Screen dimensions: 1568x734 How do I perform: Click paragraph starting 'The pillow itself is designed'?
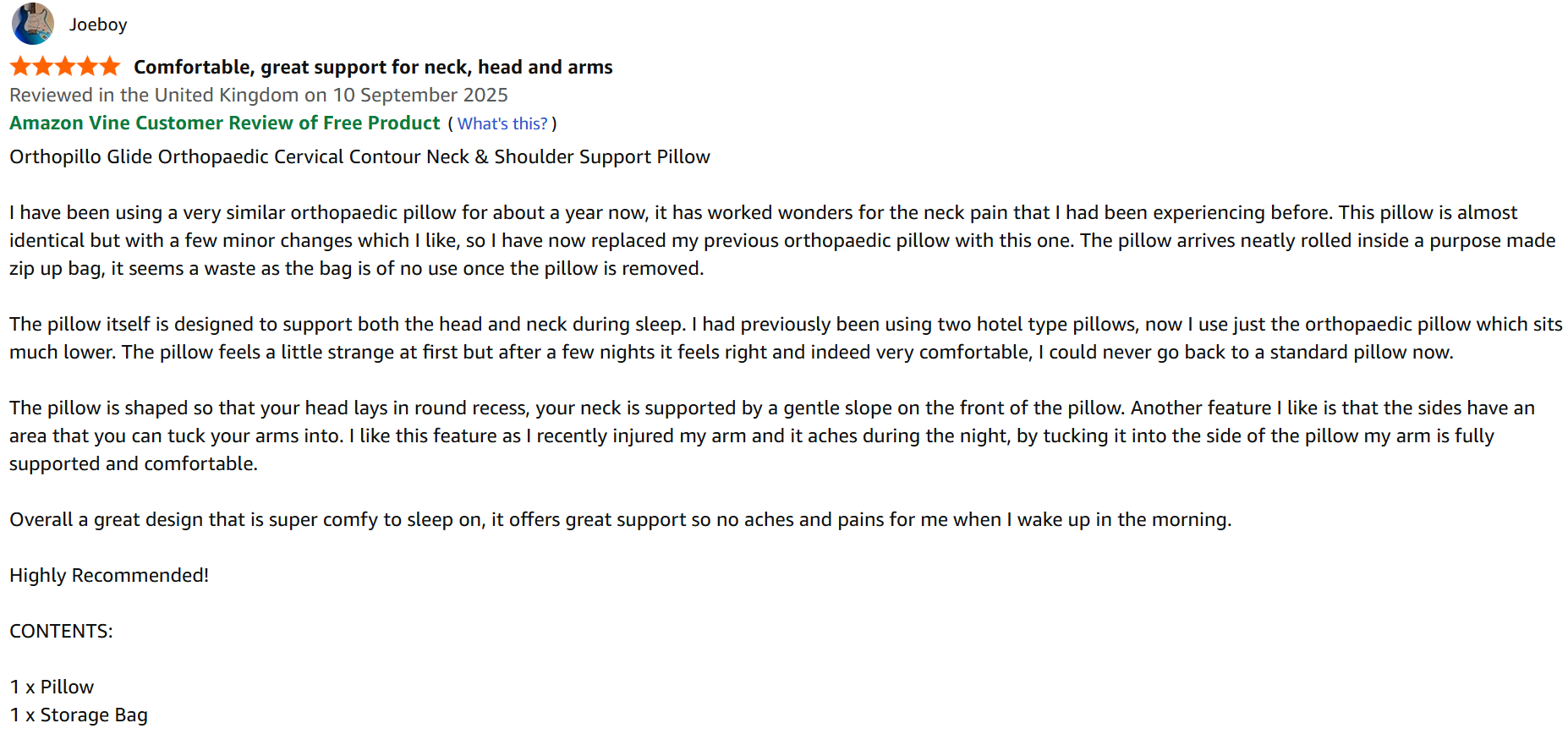761,337
